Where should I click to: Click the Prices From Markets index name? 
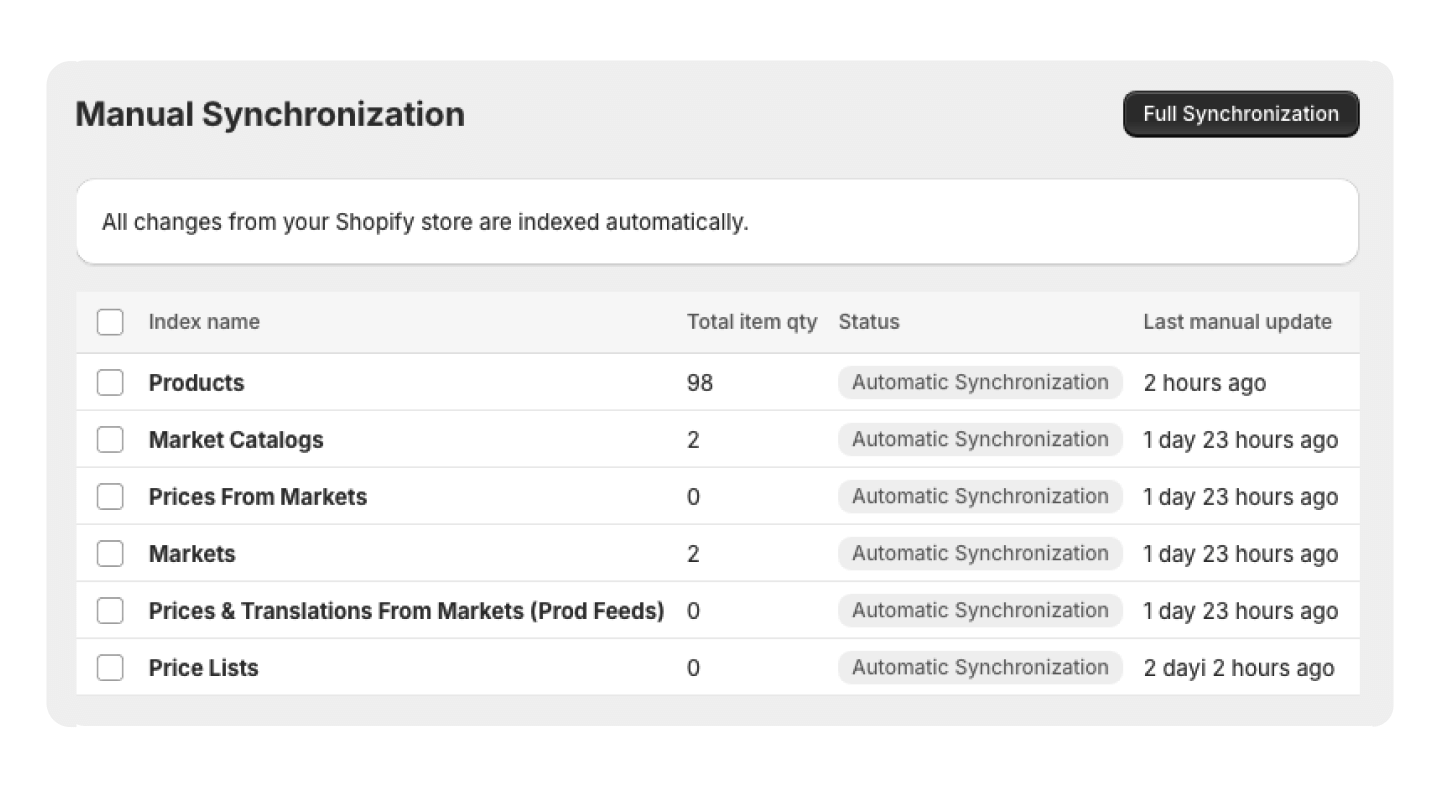point(258,496)
